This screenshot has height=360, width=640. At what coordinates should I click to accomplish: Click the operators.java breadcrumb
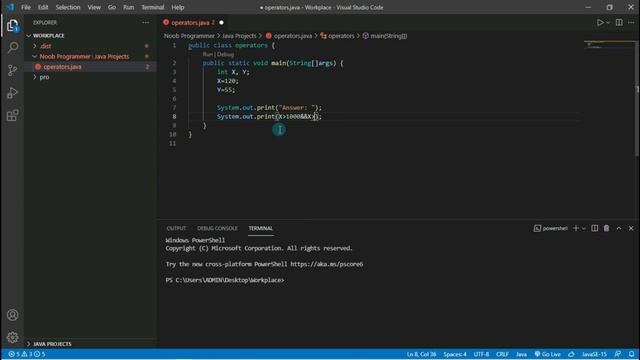coord(293,36)
